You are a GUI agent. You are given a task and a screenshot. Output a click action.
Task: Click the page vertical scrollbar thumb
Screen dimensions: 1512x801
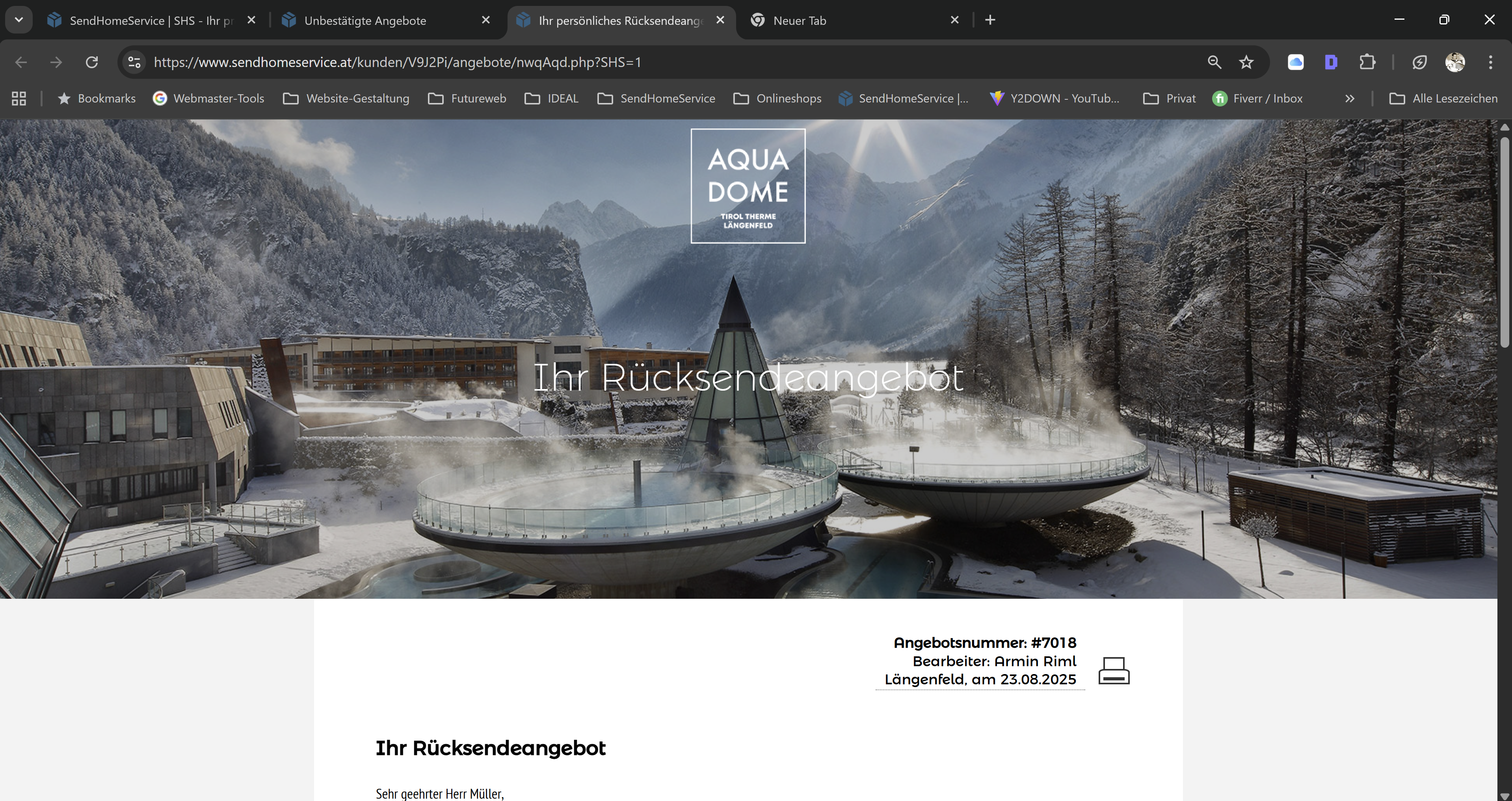click(1505, 242)
